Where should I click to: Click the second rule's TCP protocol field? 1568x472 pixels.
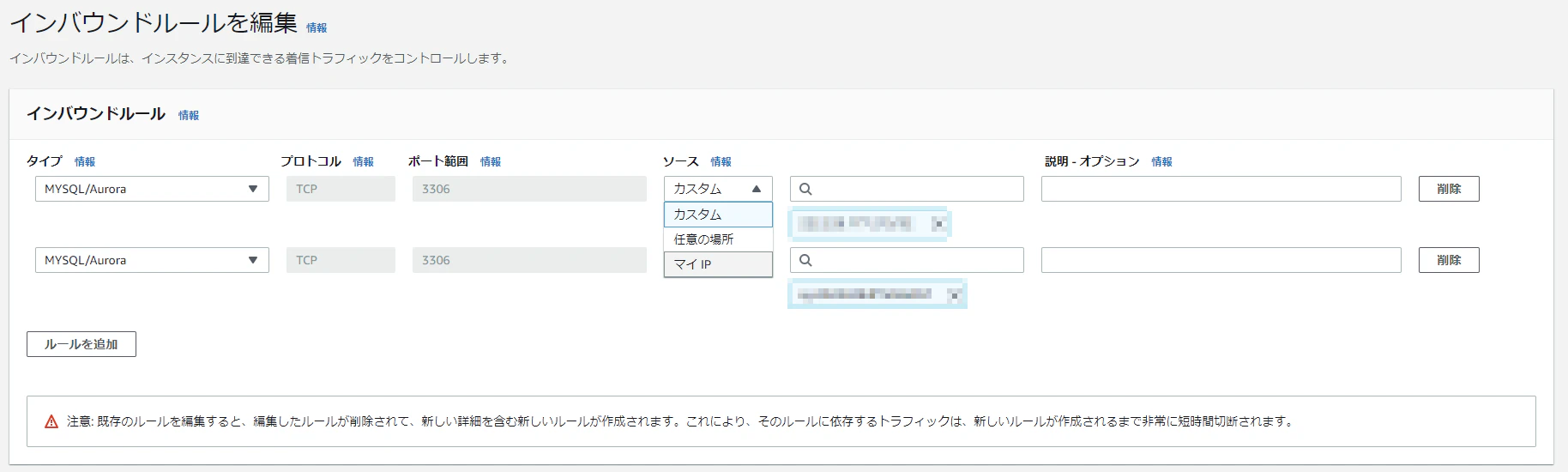(x=341, y=260)
